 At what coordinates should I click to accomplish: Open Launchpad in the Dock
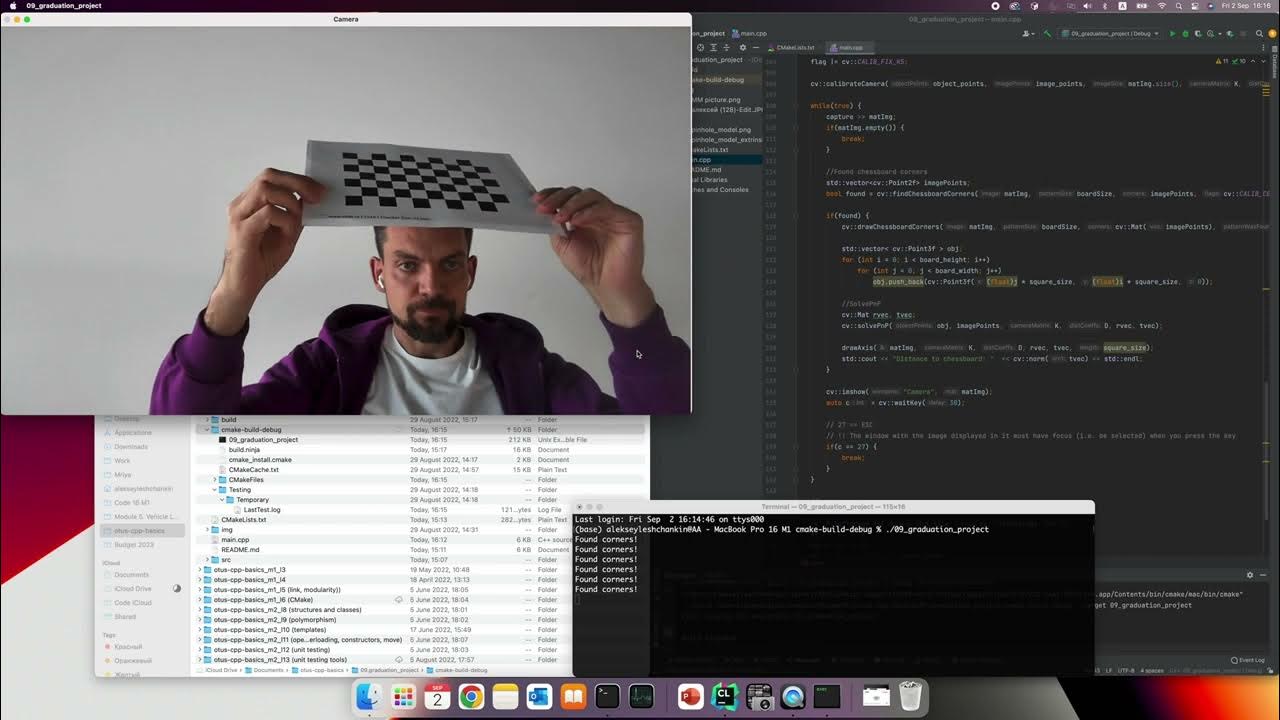404,697
